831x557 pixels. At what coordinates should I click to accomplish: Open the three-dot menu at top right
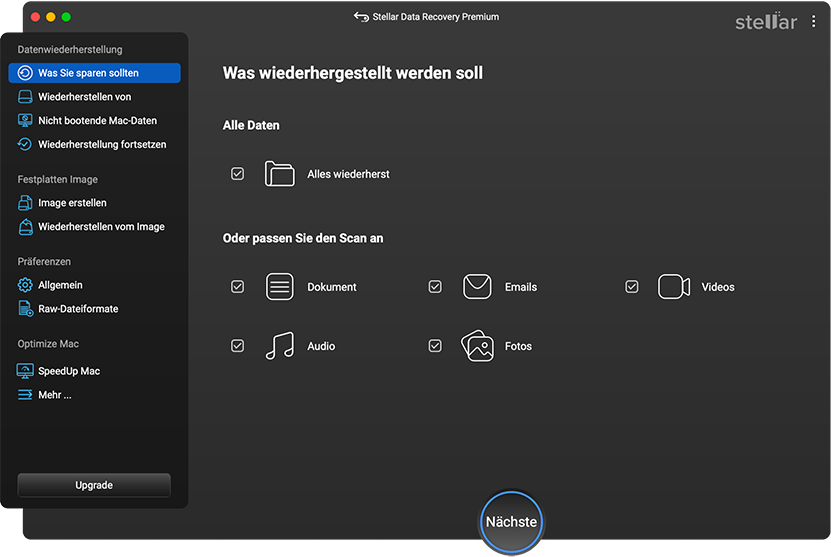(813, 21)
